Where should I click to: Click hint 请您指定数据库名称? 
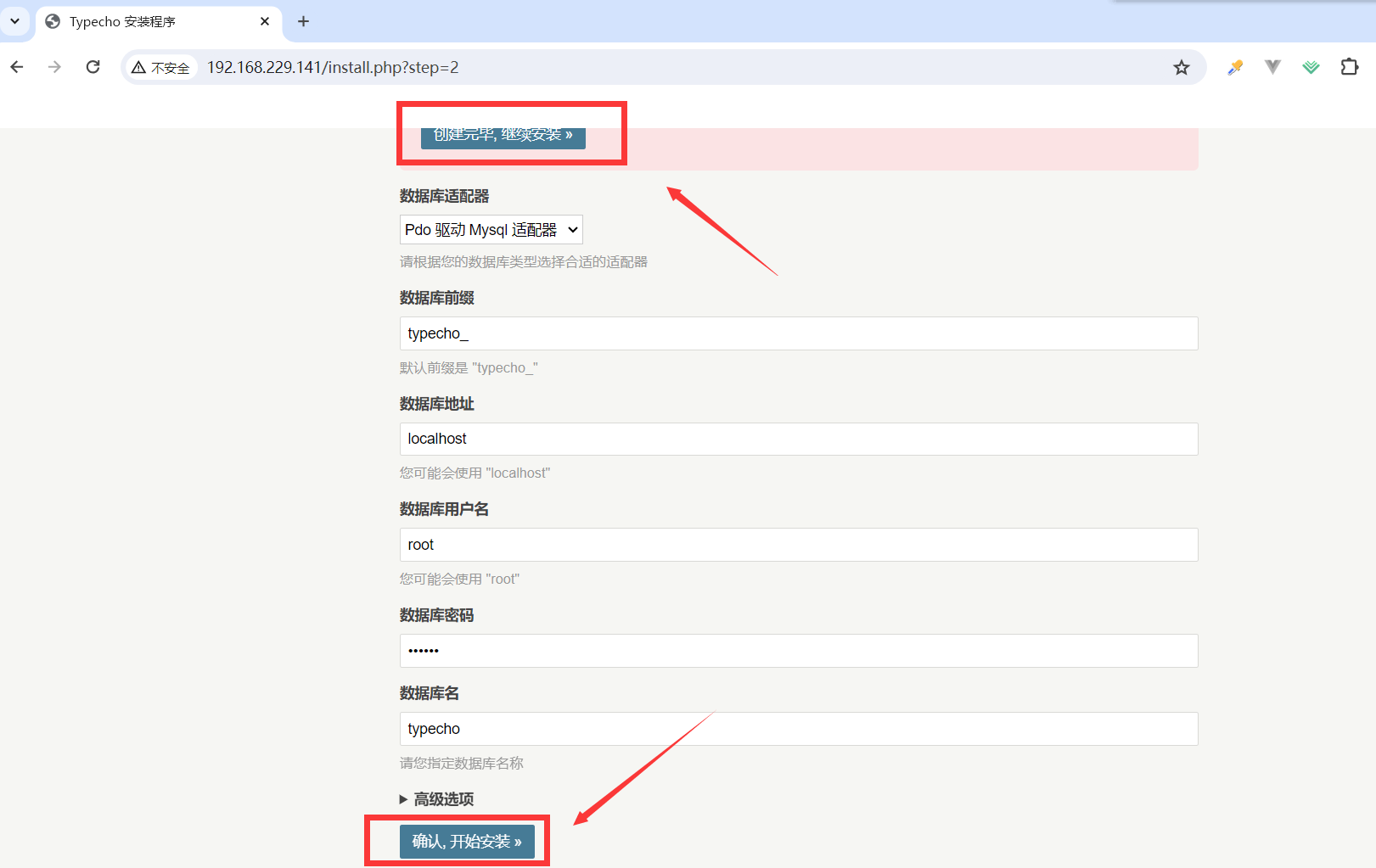point(462,763)
